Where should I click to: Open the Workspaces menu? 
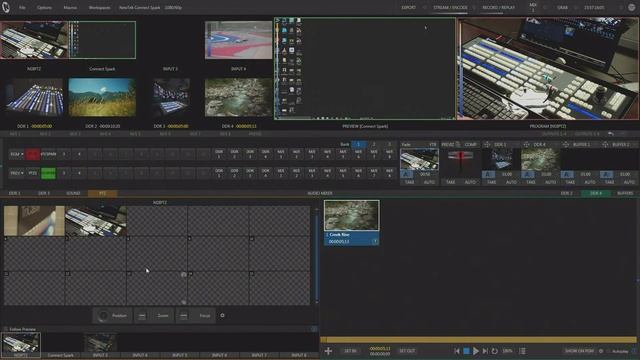(x=99, y=8)
